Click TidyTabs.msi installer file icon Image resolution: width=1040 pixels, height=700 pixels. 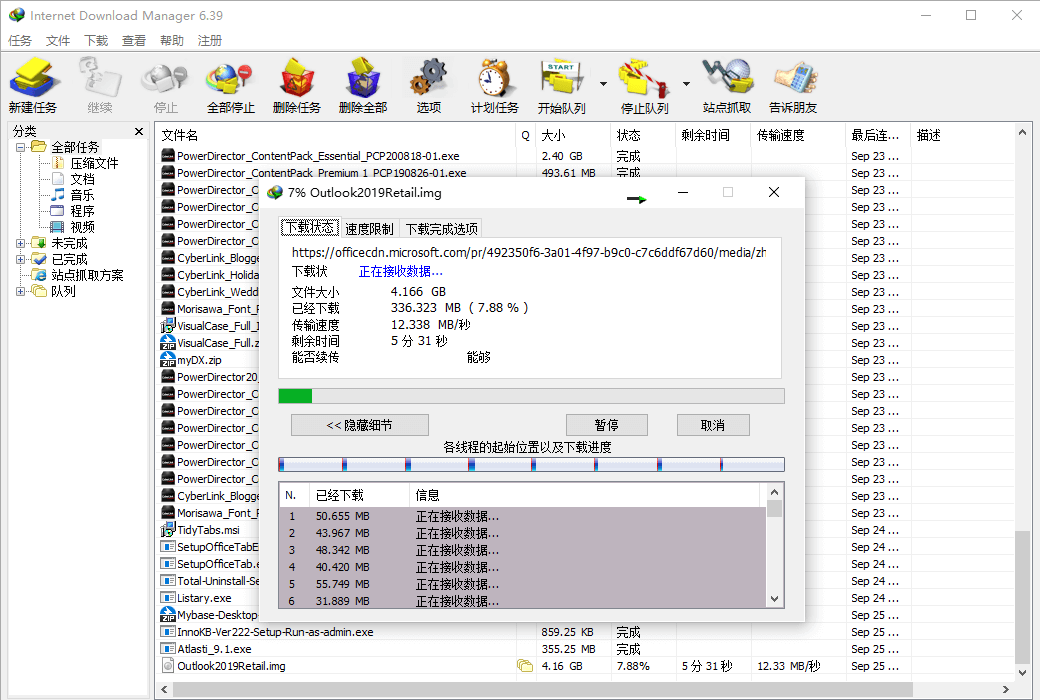168,529
